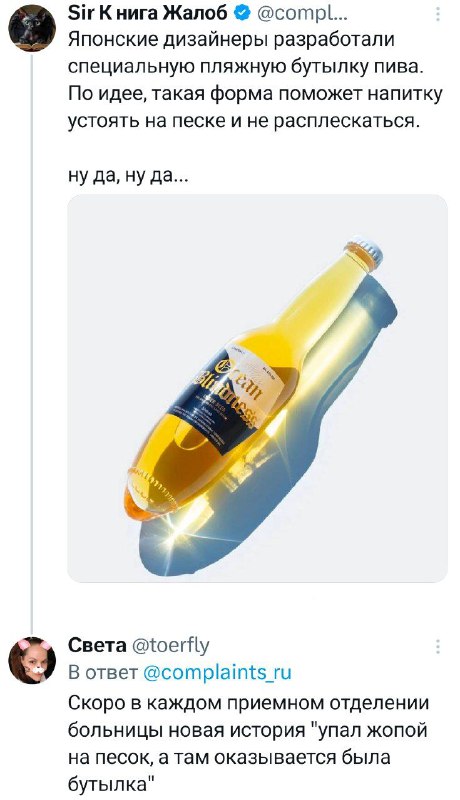
Task: Open the three-dot menu on Света's reply
Action: point(438,646)
